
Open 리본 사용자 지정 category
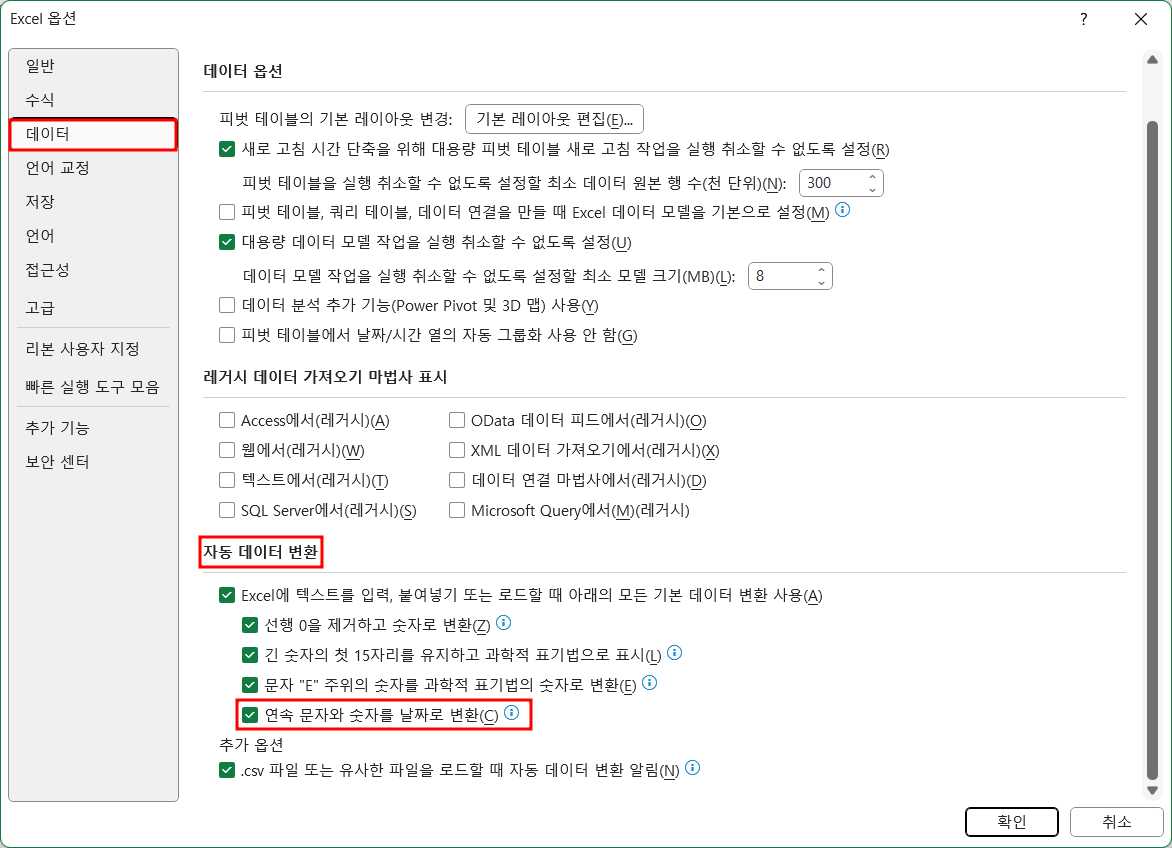click(93, 349)
